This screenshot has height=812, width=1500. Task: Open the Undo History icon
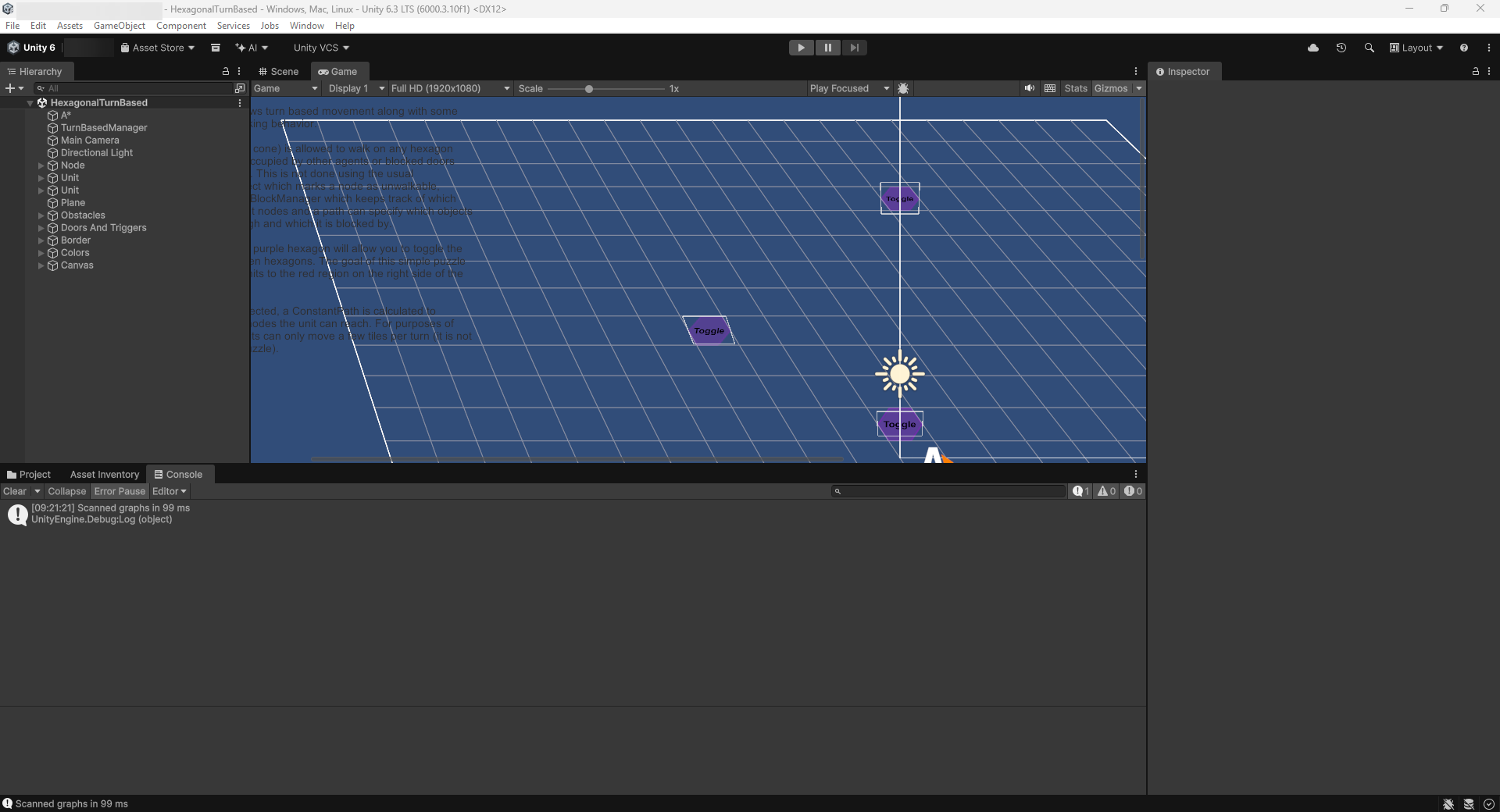[1341, 48]
